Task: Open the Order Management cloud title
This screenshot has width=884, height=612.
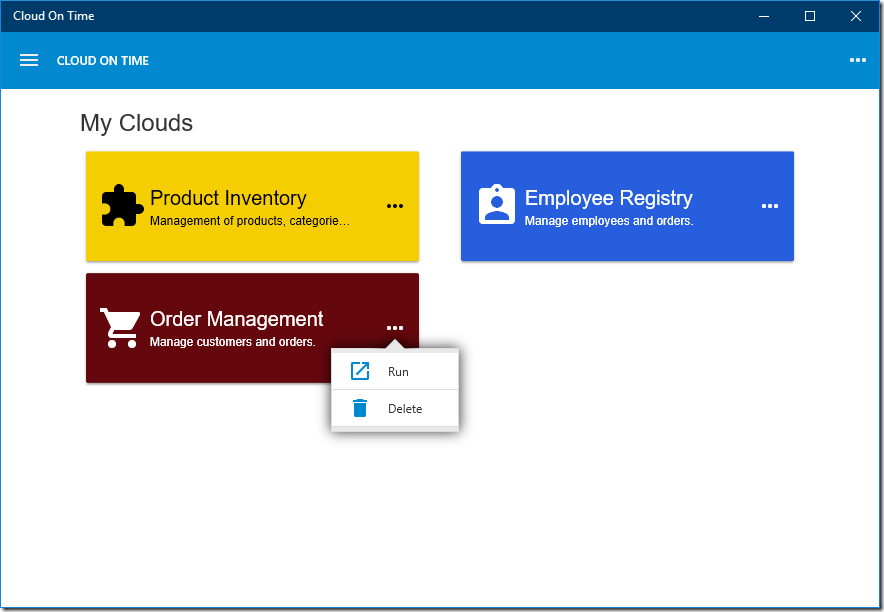Action: point(236,319)
